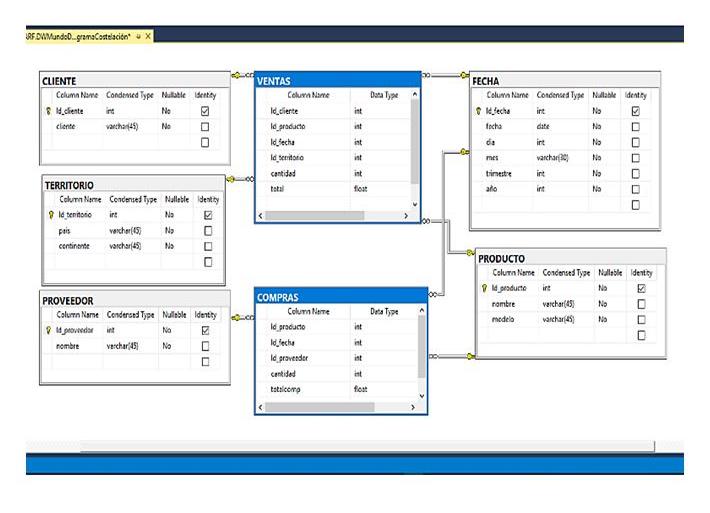Click Condensed Type header in CLIENTE
The image size is (710, 513).
130,95
